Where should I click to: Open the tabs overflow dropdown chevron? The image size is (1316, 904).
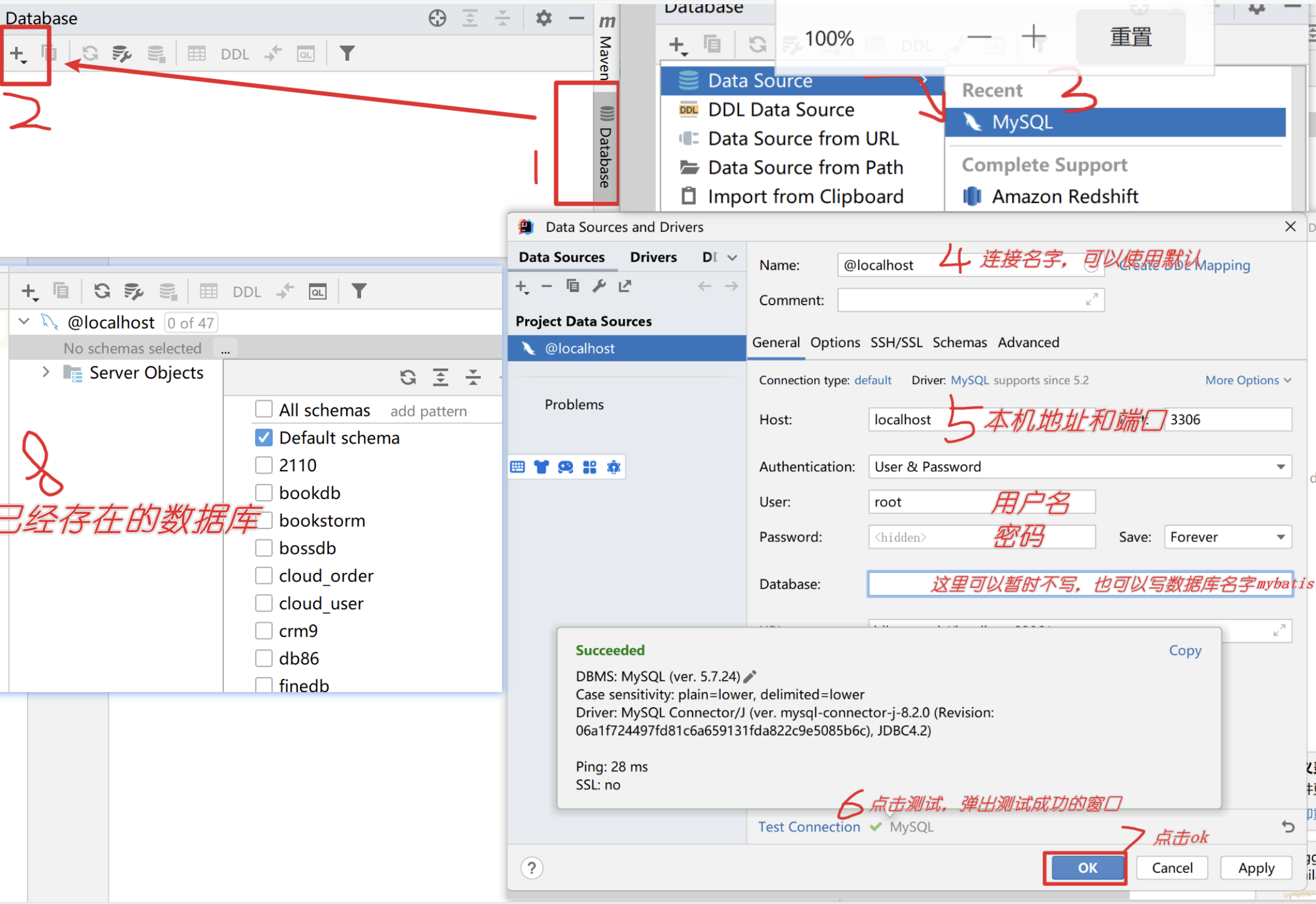732,258
